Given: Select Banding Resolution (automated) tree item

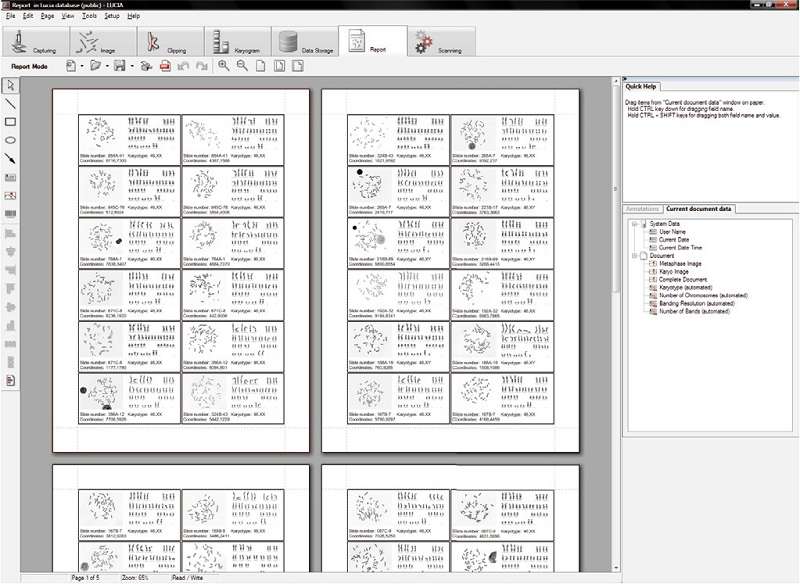Looking at the screenshot, I should (x=696, y=303).
